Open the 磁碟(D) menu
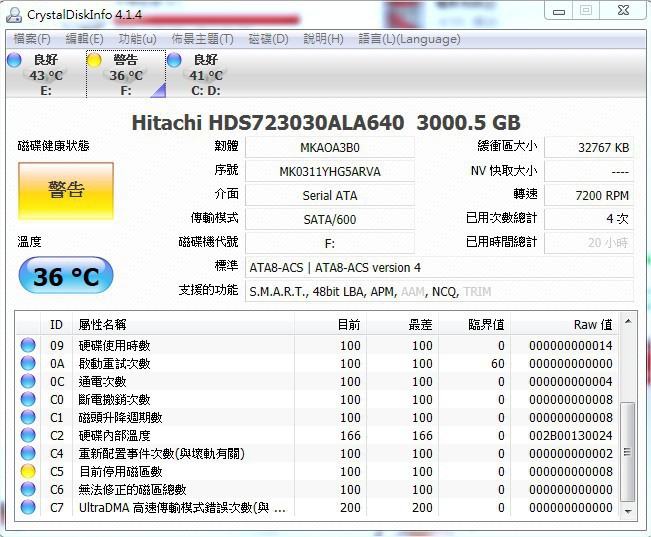Image resolution: width=651 pixels, height=537 pixels. pos(268,39)
